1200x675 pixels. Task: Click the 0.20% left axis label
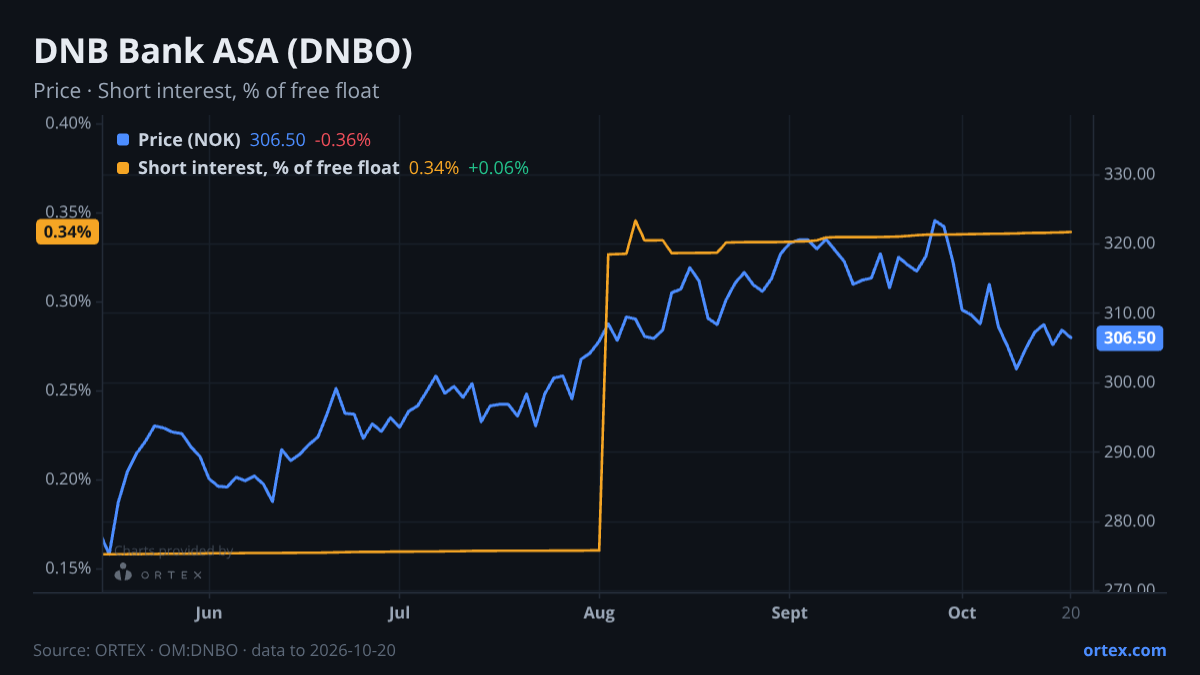point(68,479)
